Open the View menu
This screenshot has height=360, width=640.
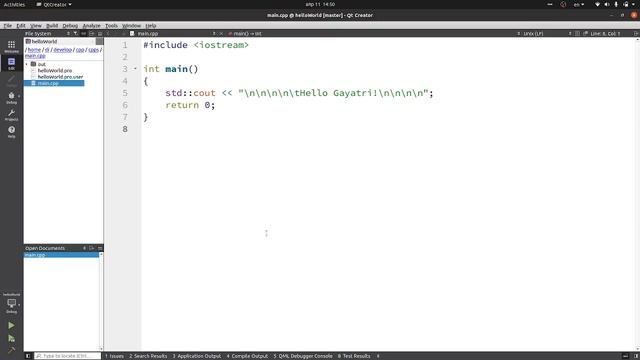click(36, 25)
